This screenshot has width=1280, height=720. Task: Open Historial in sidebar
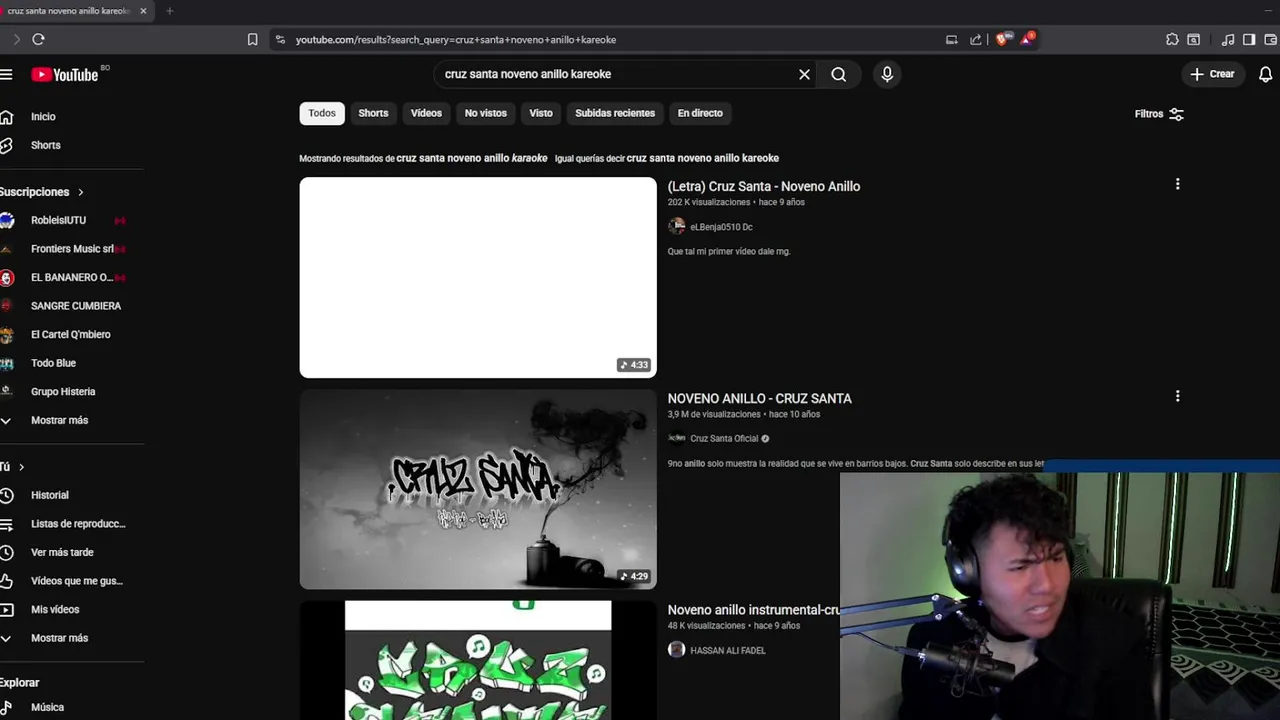click(x=49, y=495)
